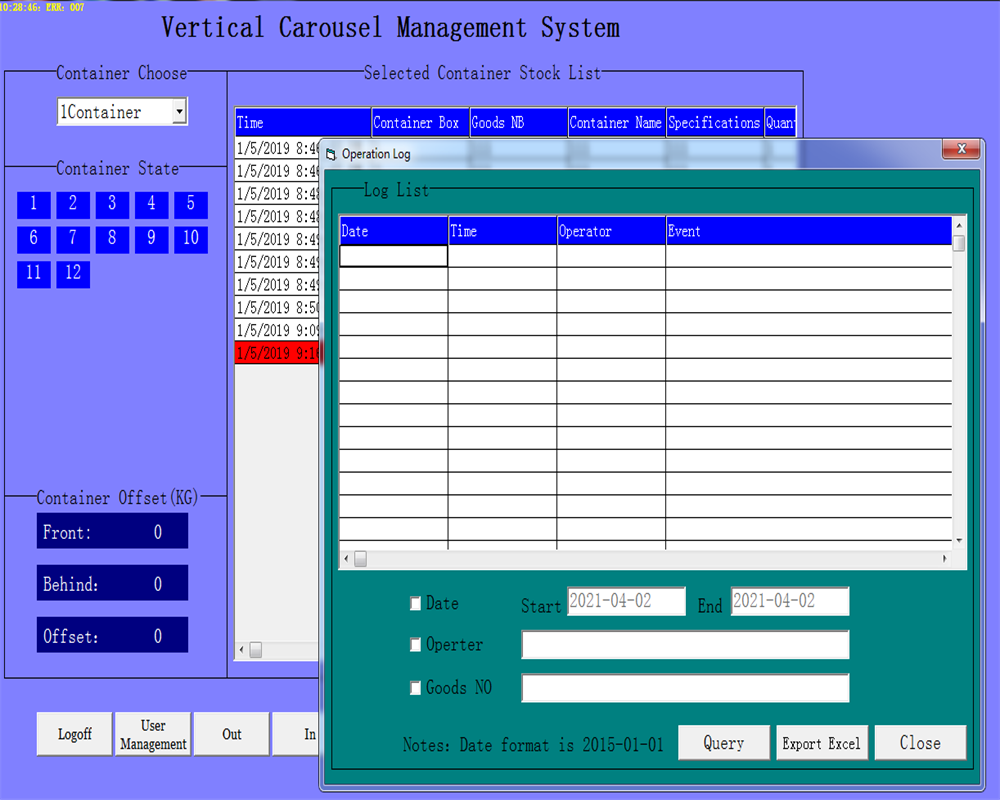Close the Operation Log dialog

pos(919,742)
